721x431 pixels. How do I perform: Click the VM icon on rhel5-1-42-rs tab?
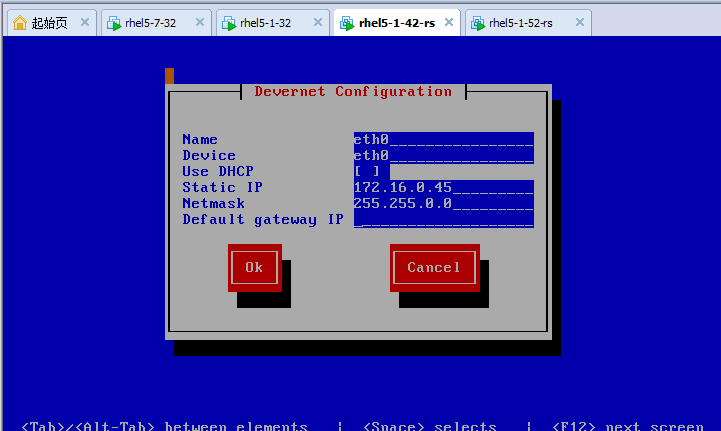pyautogui.click(x=347, y=23)
